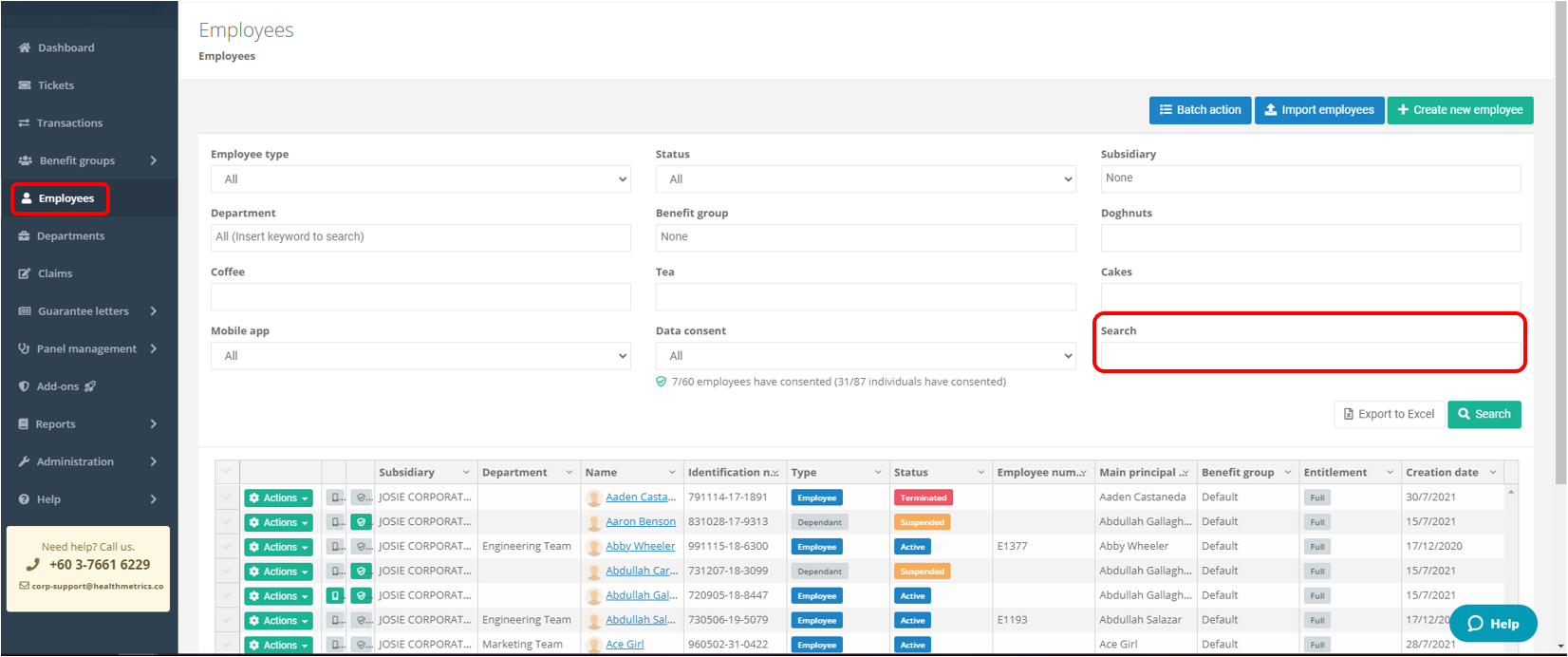
Task: Click the Add-ons shield icon in sidebar
Action: tap(25, 386)
